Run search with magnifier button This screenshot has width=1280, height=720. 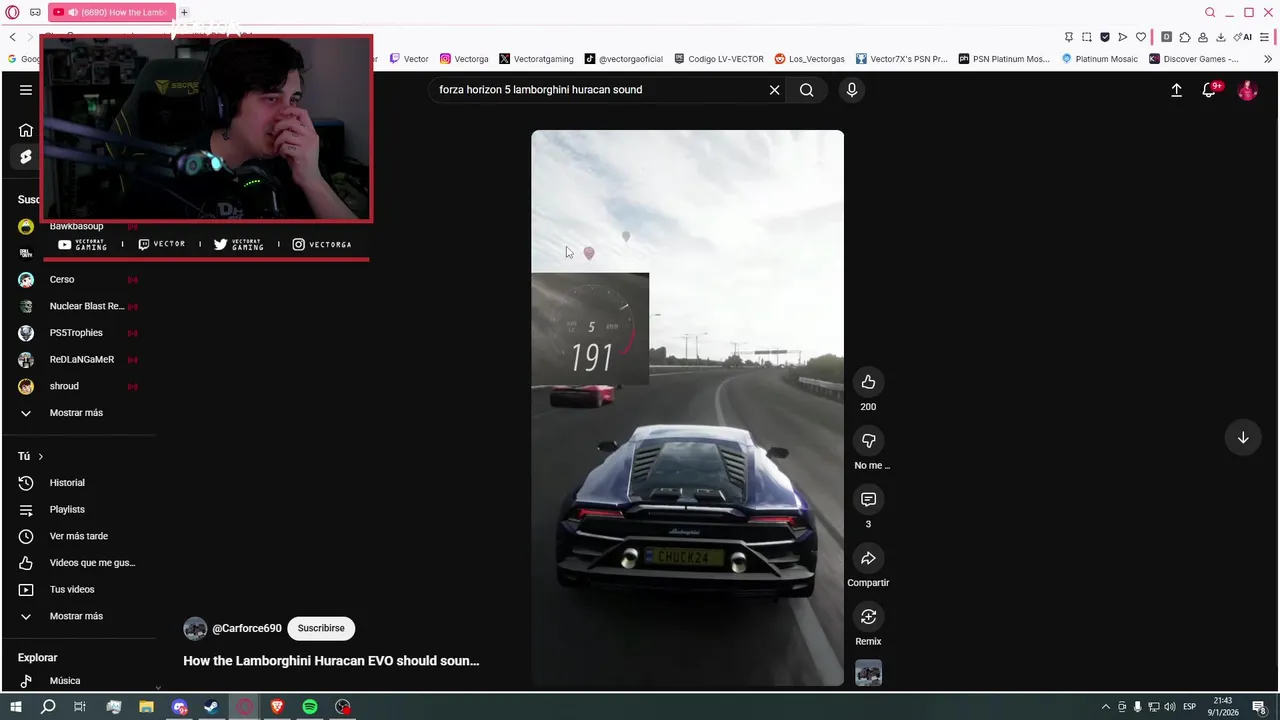[806, 90]
